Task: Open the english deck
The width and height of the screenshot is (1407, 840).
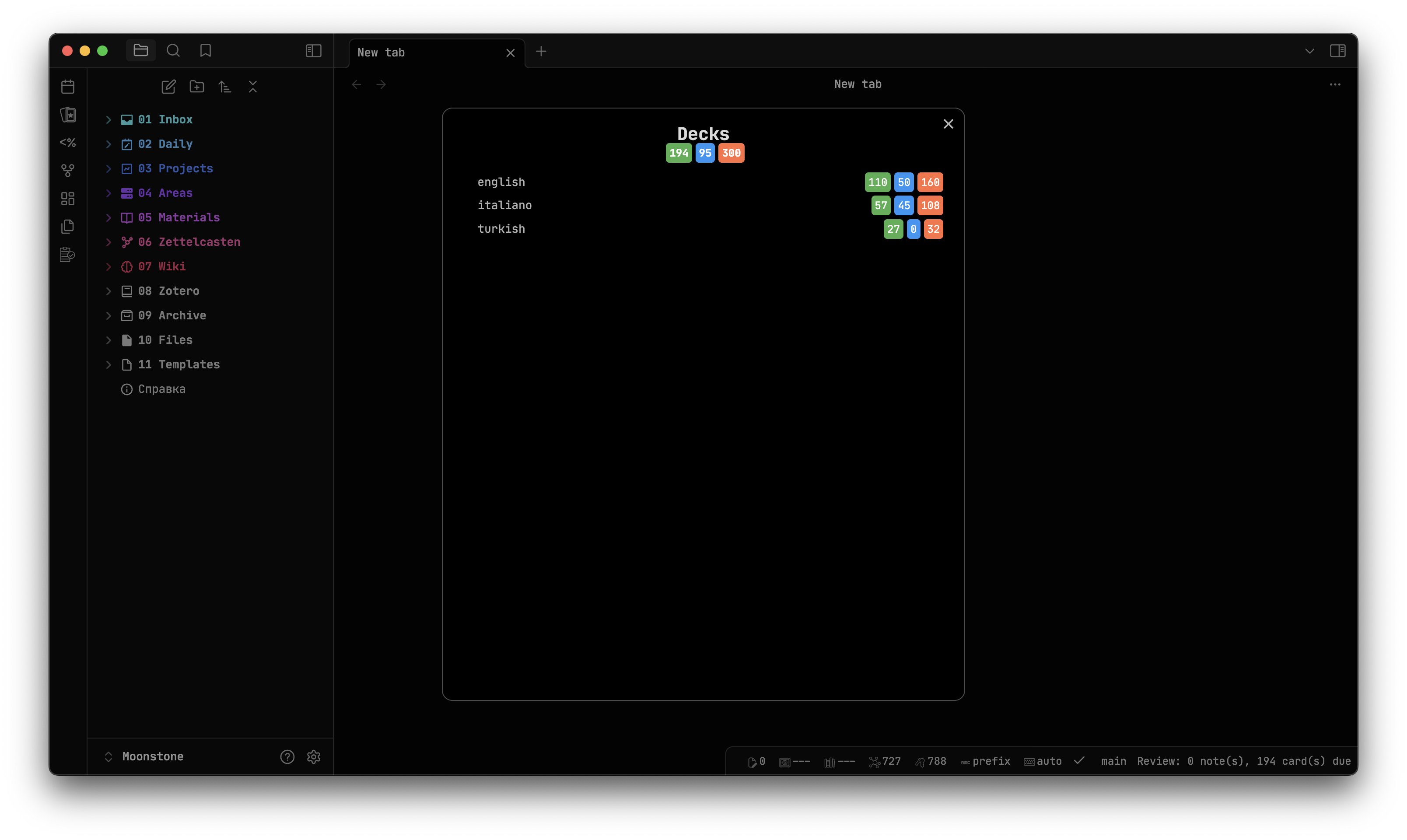Action: pos(501,182)
